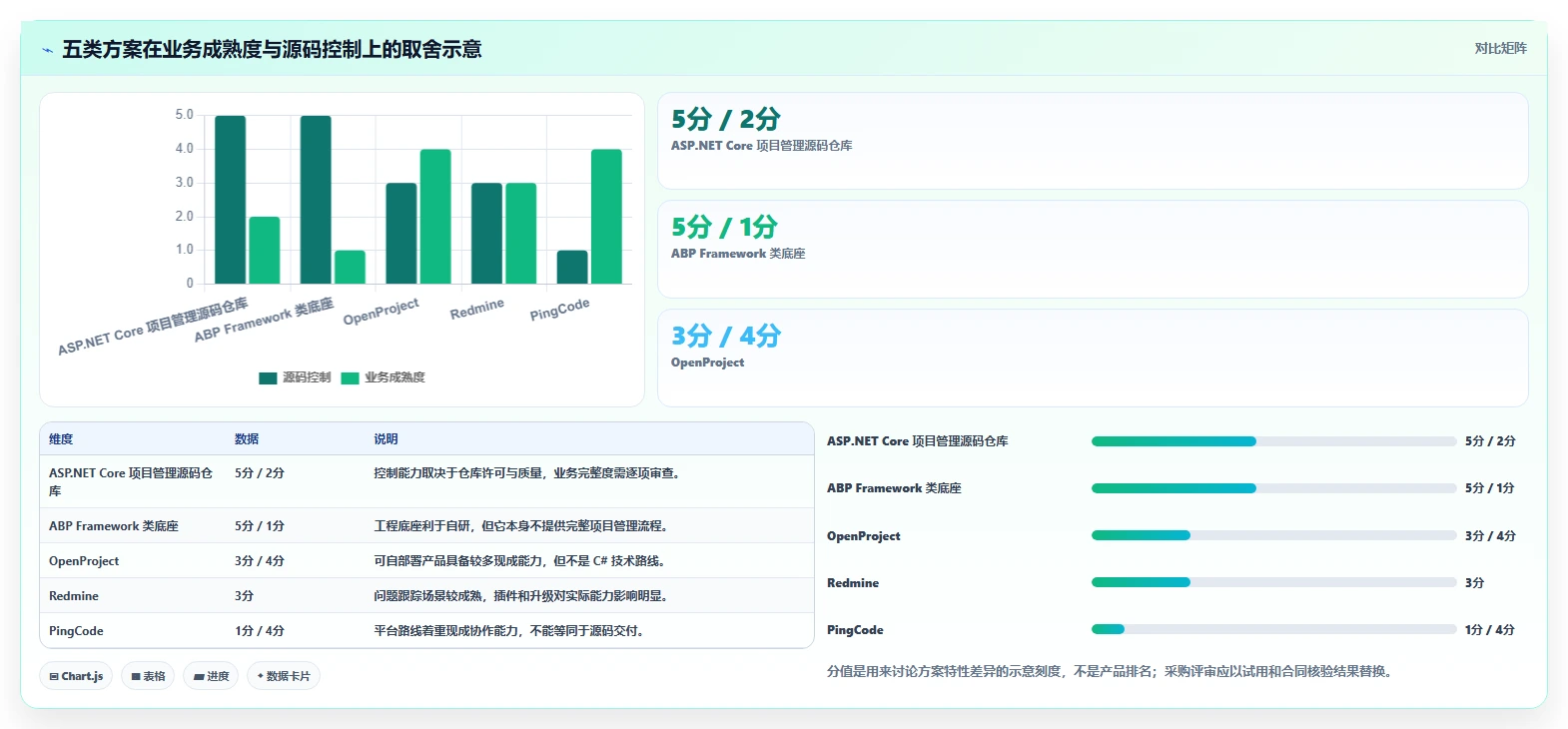Click the OpenProject axis label in chart

[x=381, y=312]
